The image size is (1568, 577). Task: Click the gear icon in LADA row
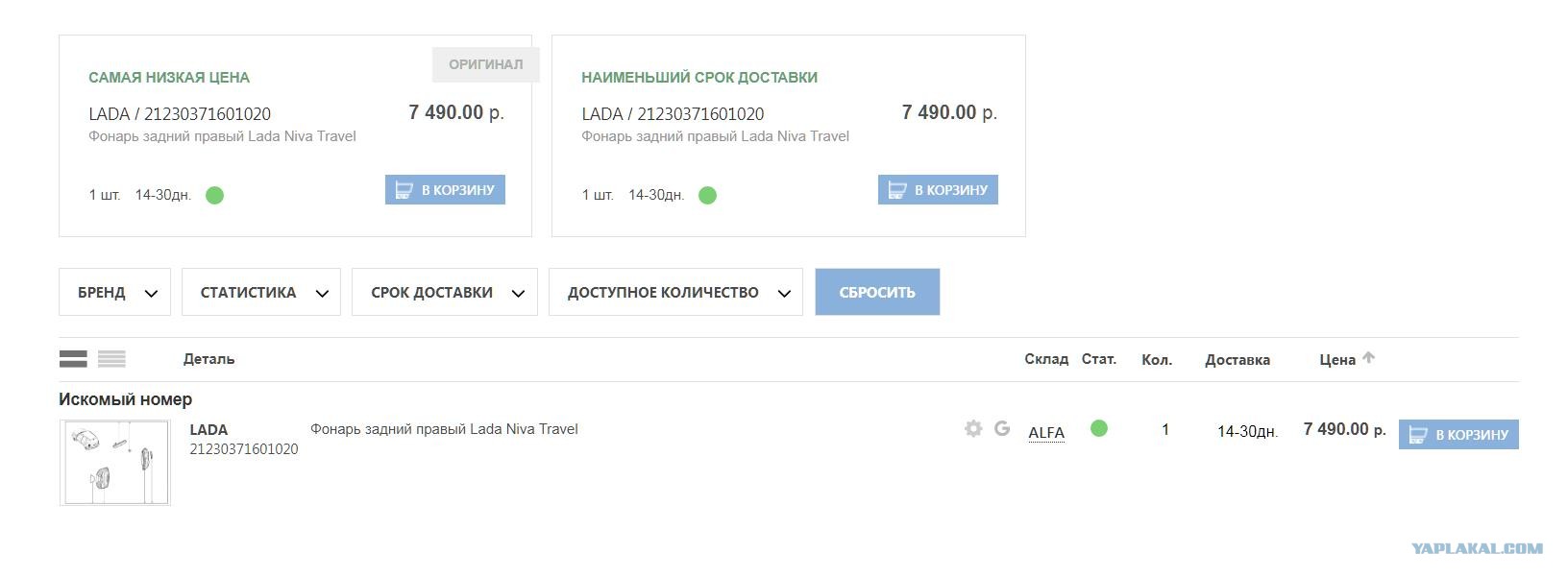(973, 428)
